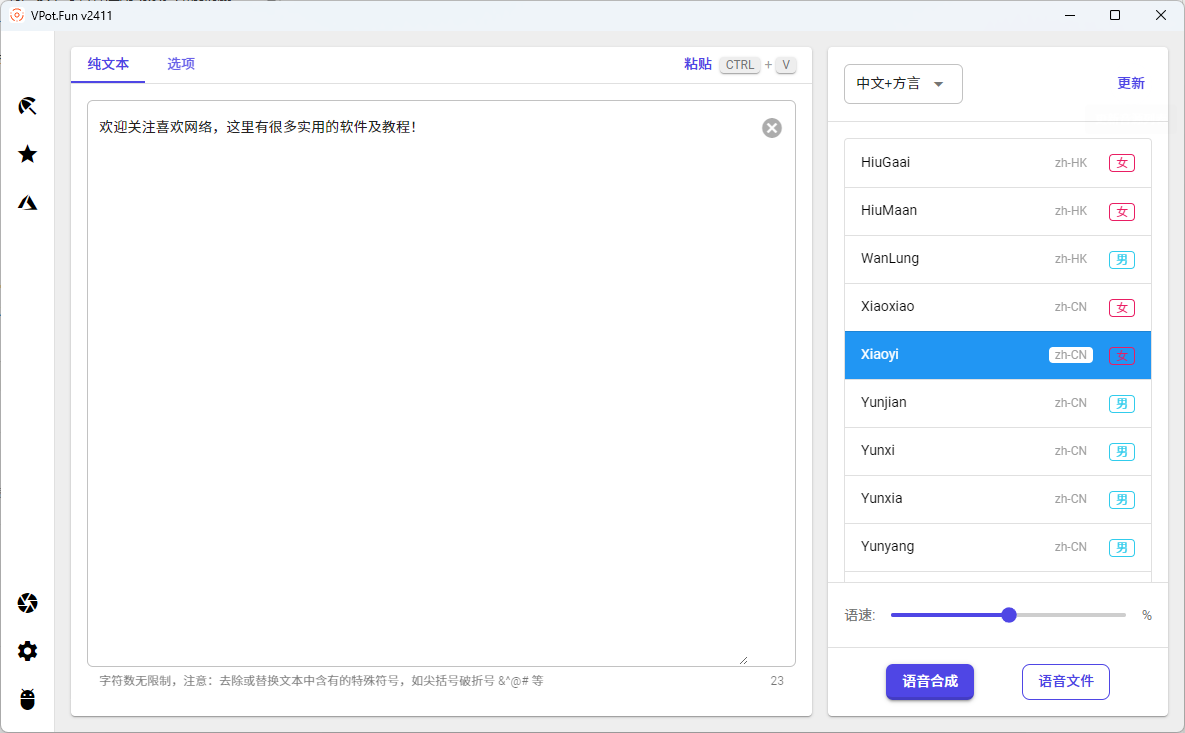
Task: Open the Azure triangle sidebar icon
Action: (27, 203)
